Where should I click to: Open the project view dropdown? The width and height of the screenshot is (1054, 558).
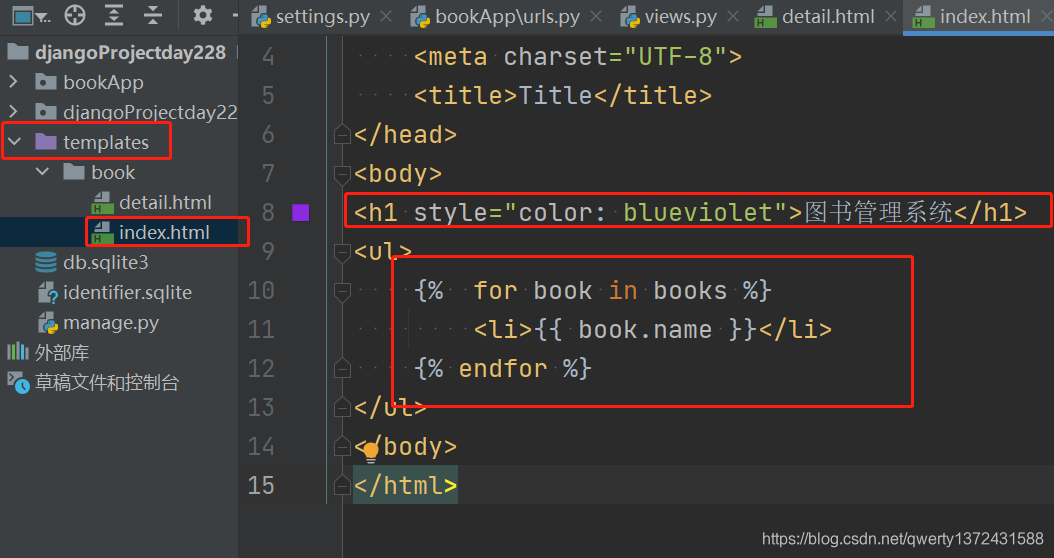pyautogui.click(x=31, y=15)
